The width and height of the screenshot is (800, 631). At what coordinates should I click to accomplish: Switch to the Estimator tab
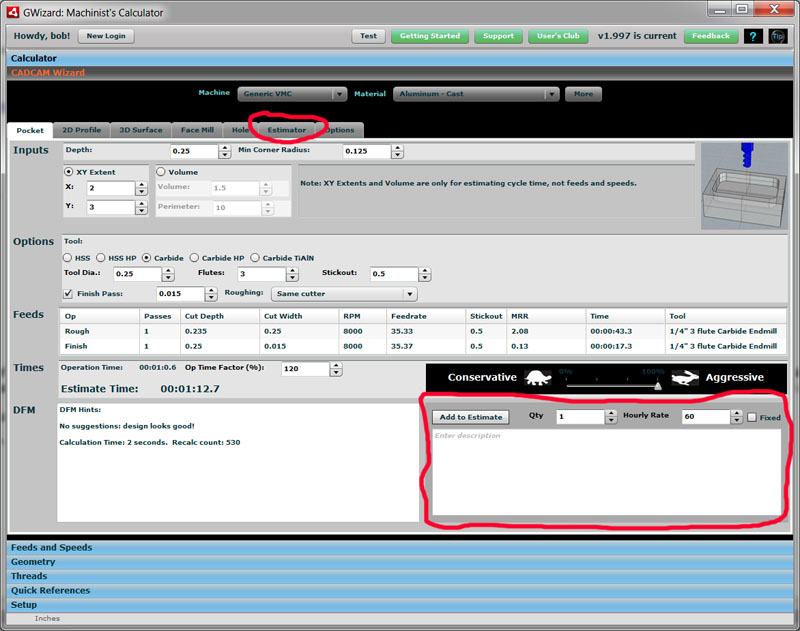(x=287, y=130)
